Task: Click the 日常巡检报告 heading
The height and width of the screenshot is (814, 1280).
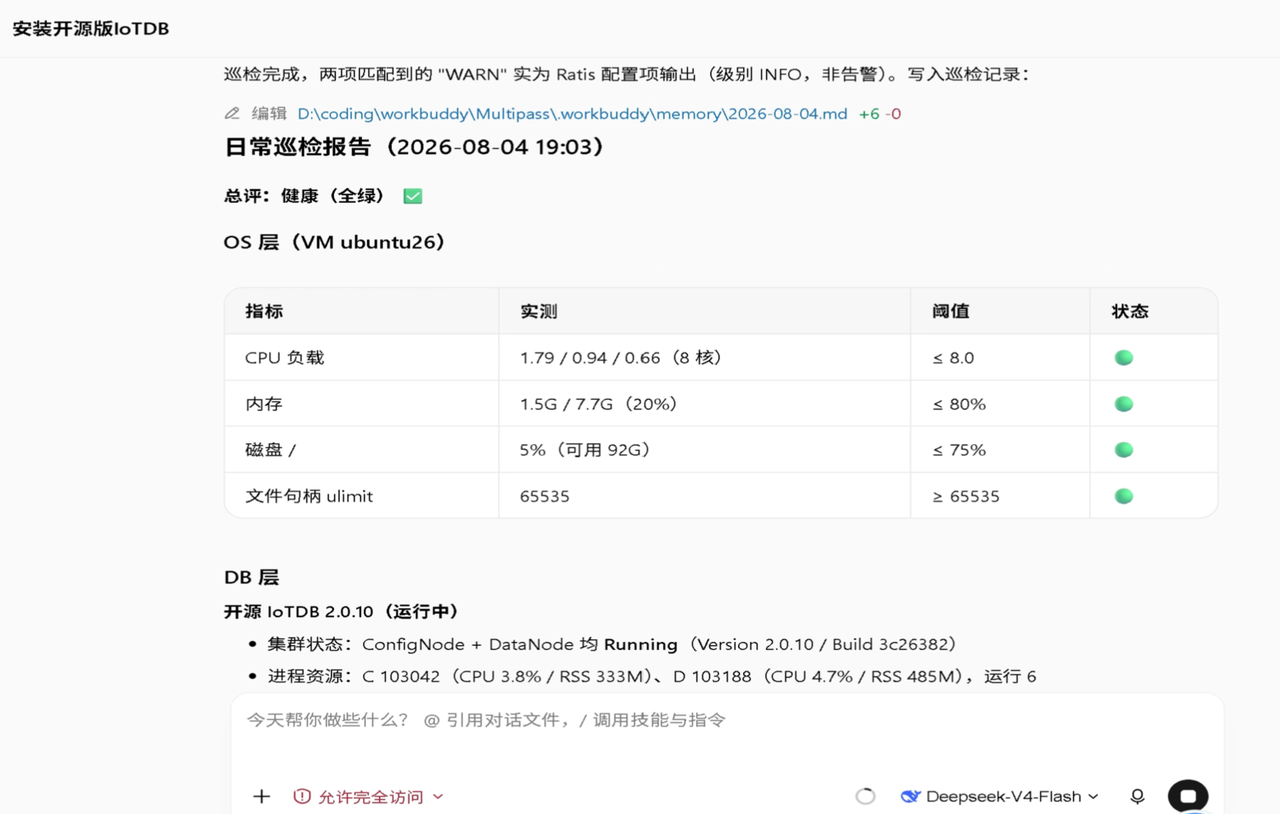Action: (x=415, y=147)
